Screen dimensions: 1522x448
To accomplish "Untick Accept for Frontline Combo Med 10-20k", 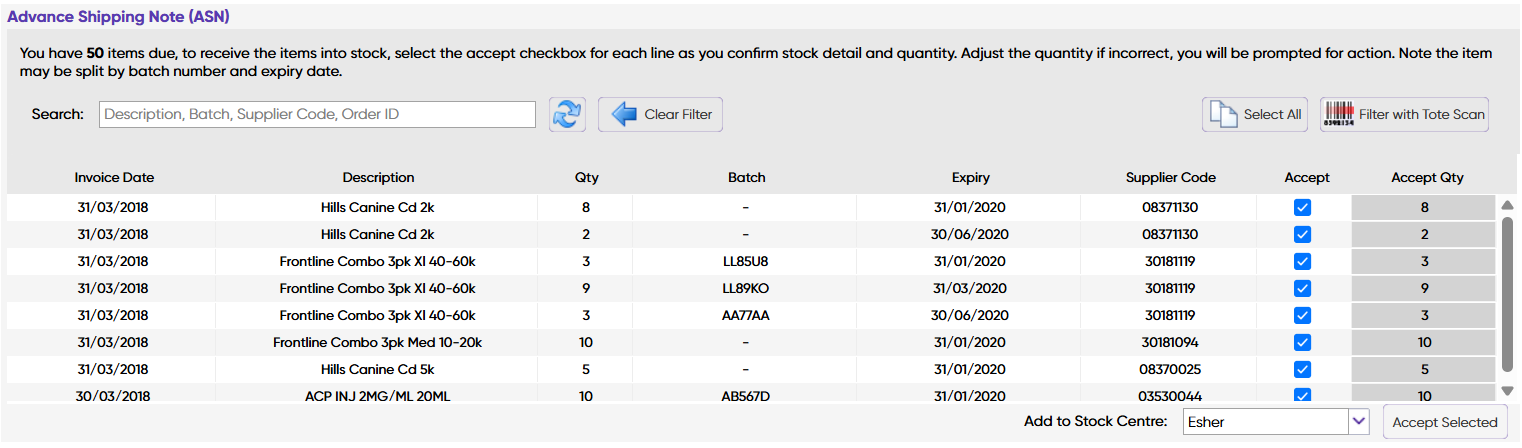I will point(1302,343).
